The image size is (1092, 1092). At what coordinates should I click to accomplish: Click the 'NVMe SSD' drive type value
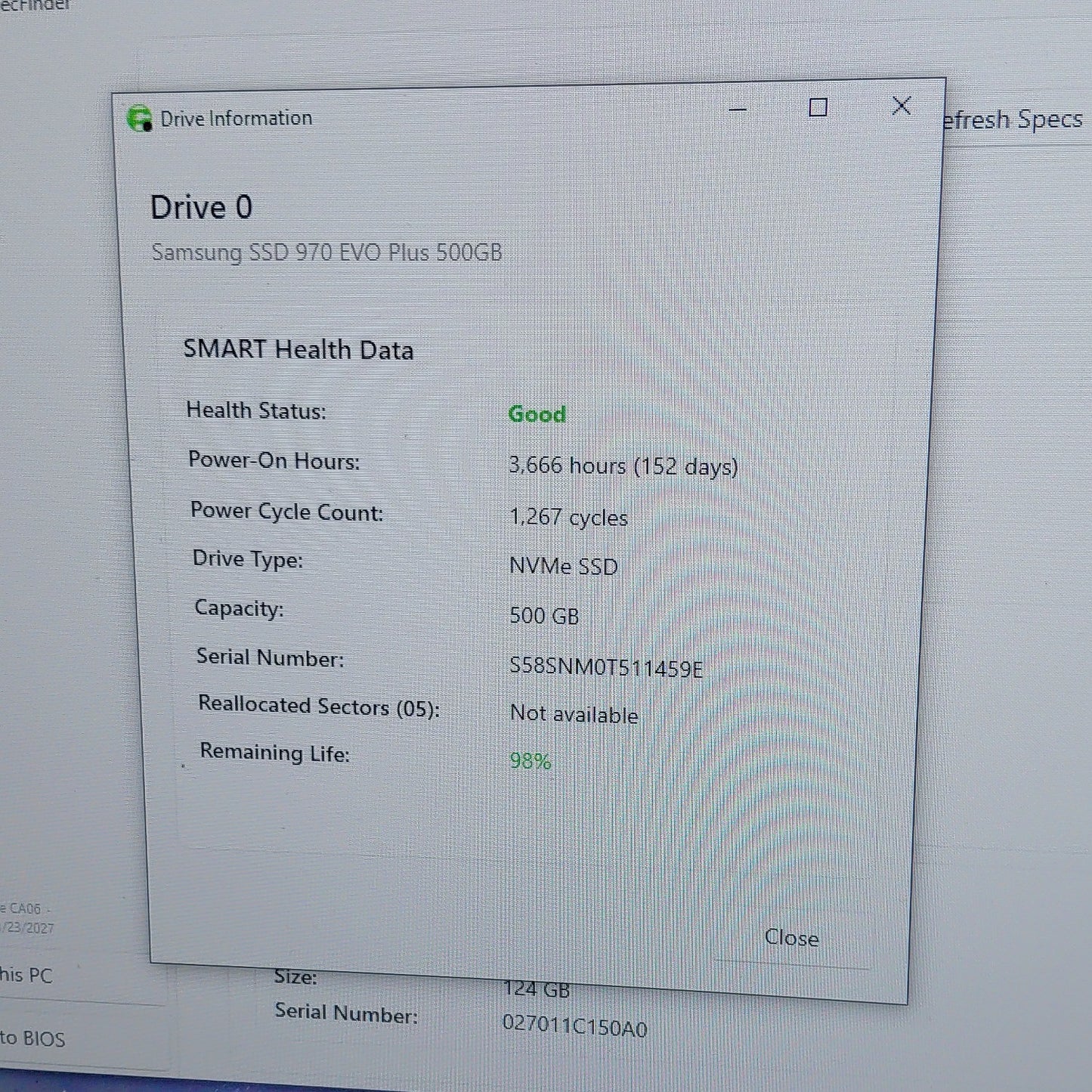point(564,566)
